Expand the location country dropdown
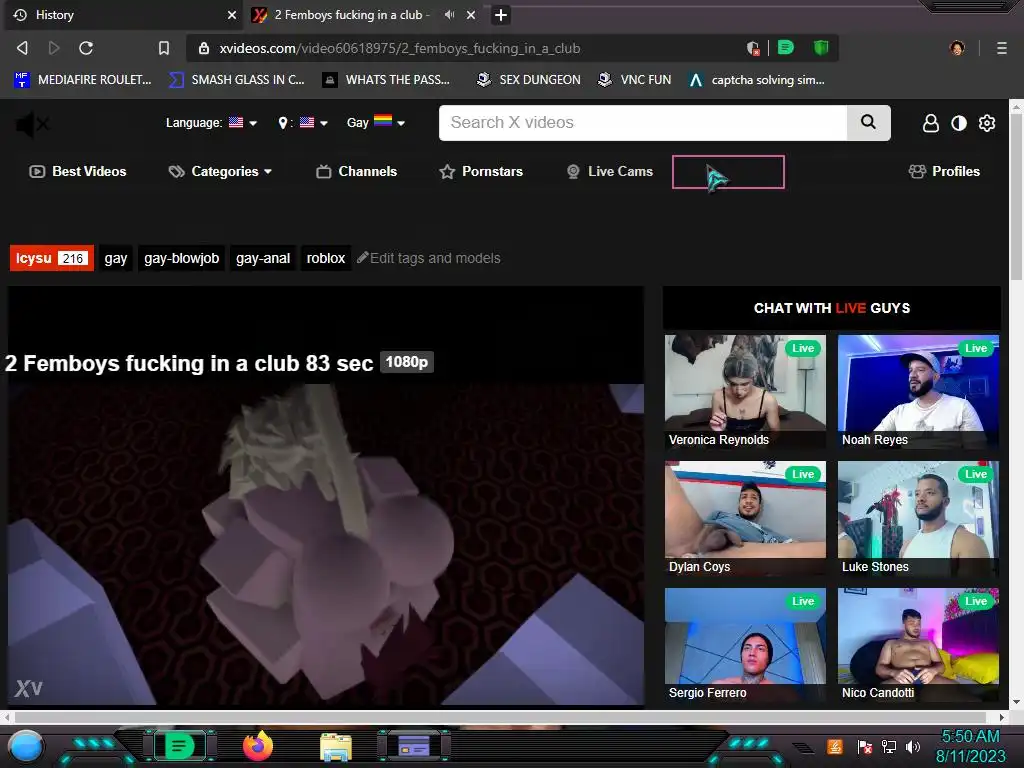The width and height of the screenshot is (1024, 768). tap(302, 123)
